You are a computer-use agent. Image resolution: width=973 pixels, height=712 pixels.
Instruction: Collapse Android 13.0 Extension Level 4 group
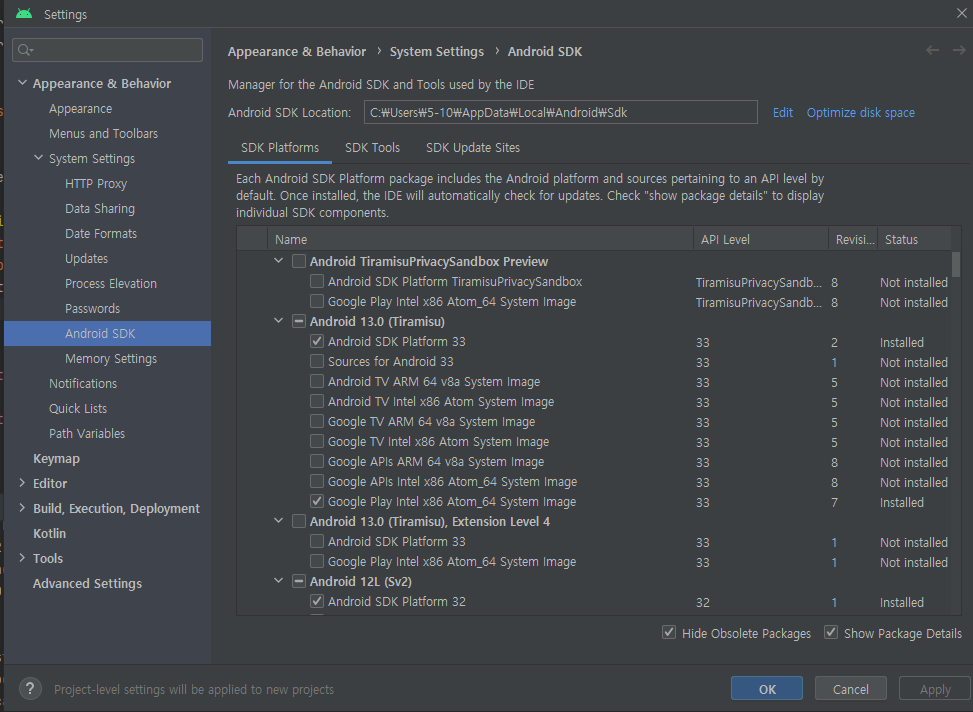(x=279, y=521)
